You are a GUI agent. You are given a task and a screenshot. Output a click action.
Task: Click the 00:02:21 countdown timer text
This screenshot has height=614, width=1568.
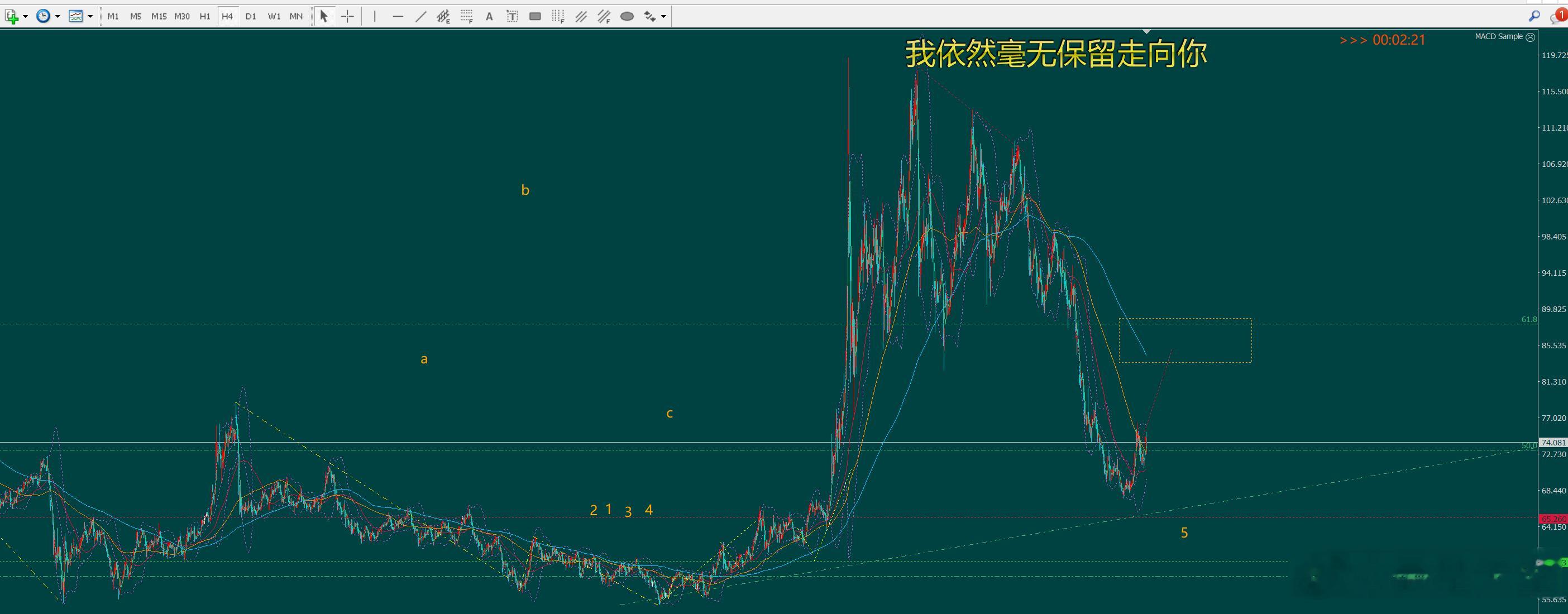click(1399, 40)
